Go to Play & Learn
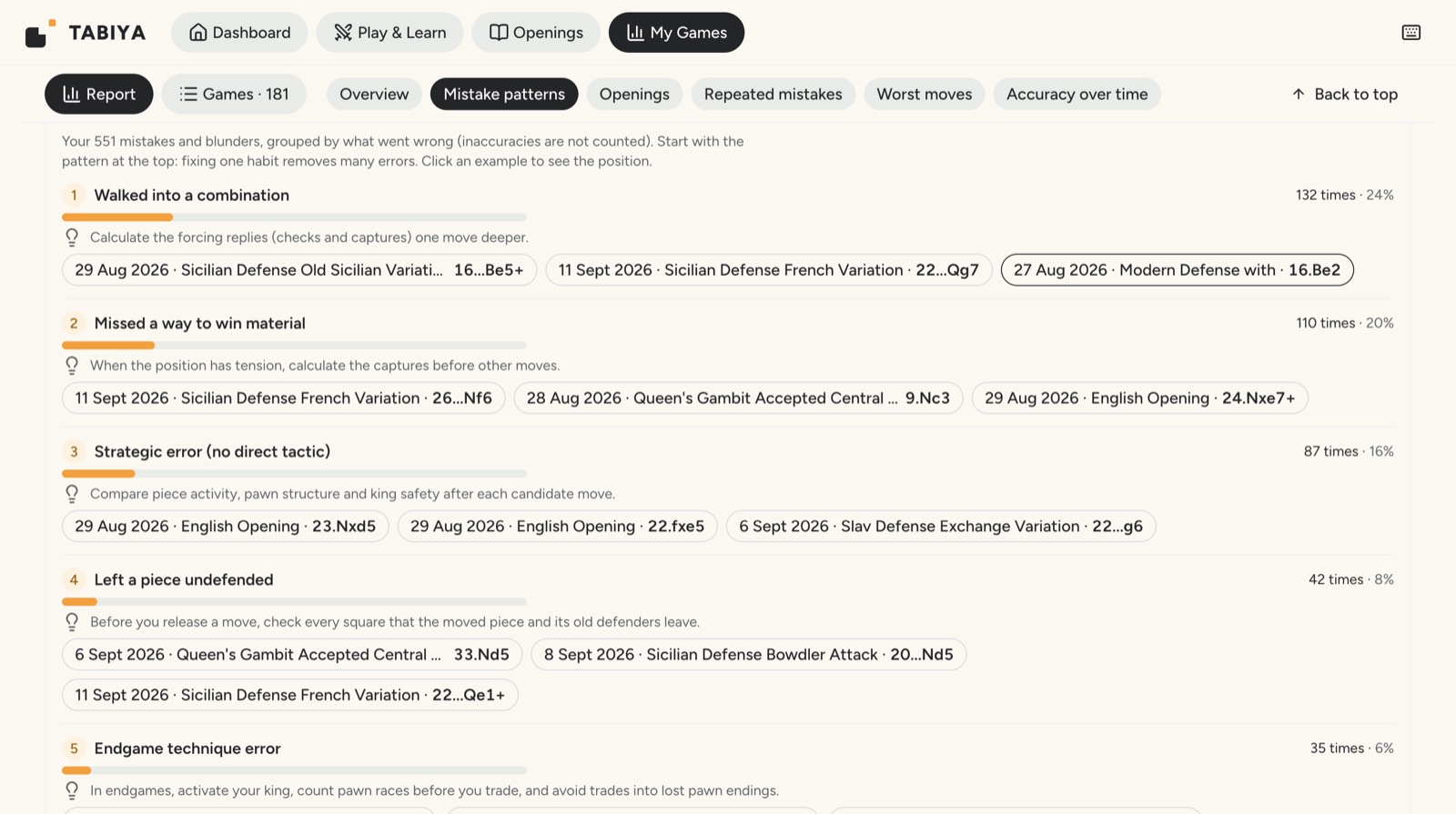The height and width of the screenshot is (814, 1456). [389, 33]
